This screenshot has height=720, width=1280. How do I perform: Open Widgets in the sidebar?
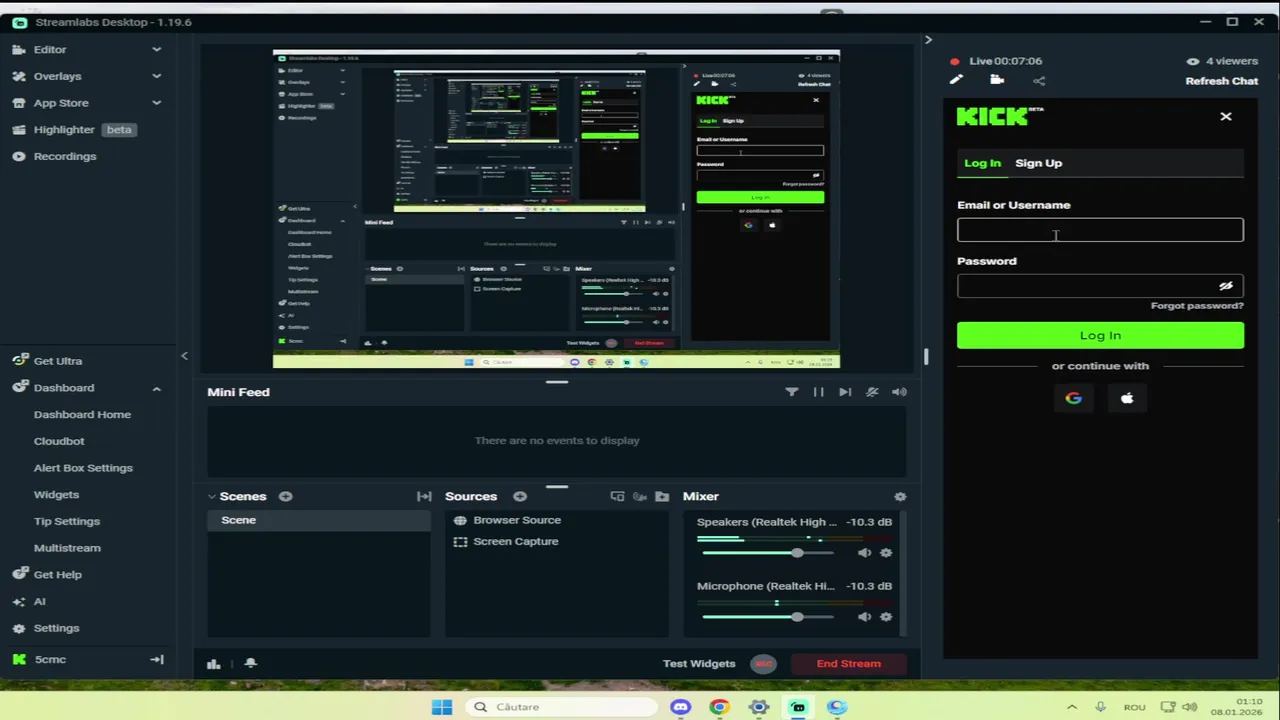pyautogui.click(x=56, y=495)
